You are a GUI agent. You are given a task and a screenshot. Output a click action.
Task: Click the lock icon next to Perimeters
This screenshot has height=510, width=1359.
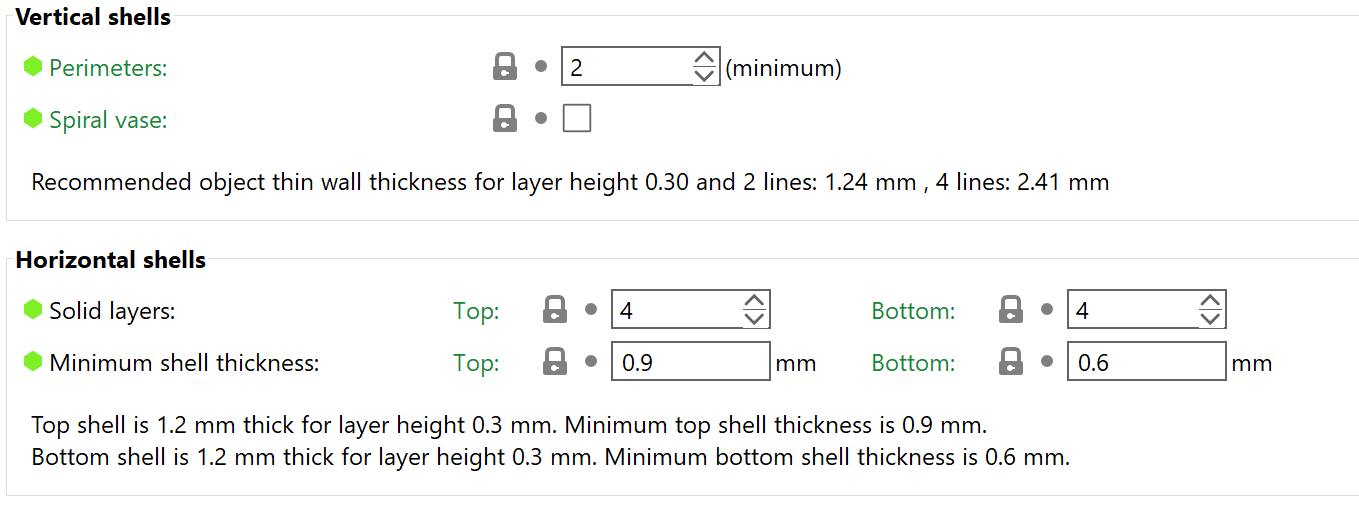505,67
